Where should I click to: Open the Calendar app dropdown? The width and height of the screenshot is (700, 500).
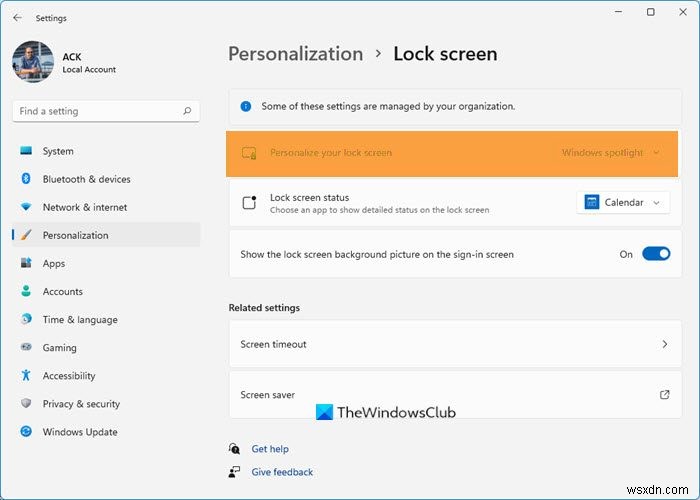tap(623, 202)
